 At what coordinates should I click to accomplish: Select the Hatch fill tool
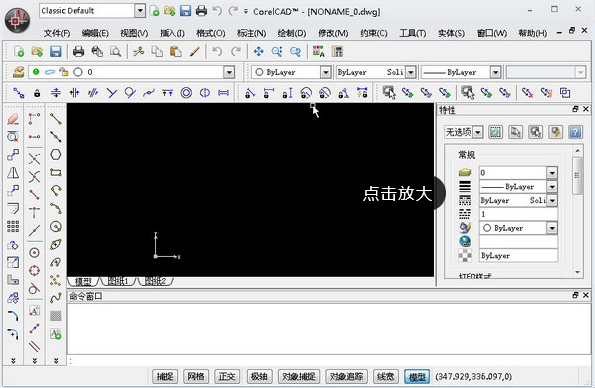click(56, 316)
